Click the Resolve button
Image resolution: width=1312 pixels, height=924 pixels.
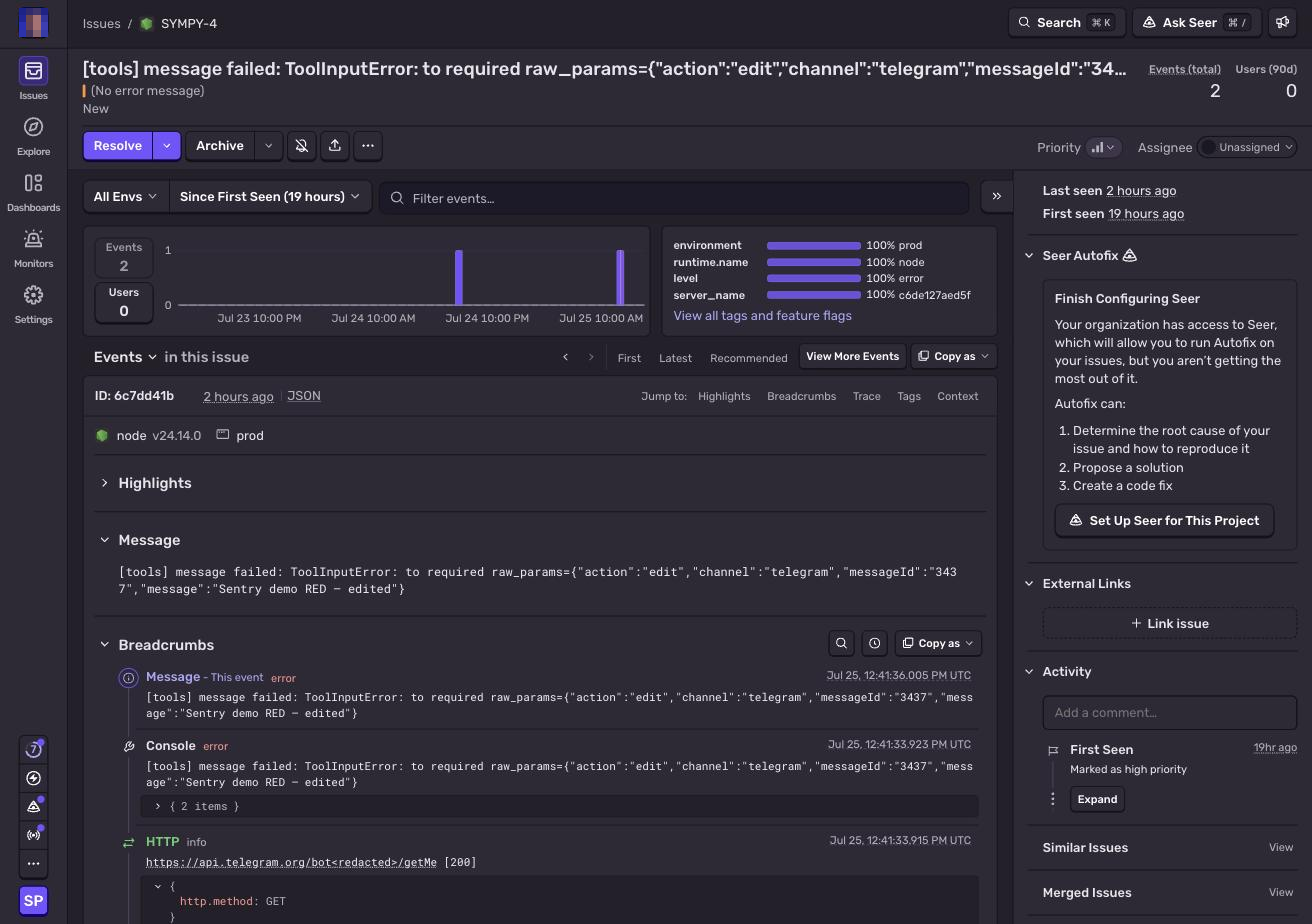point(118,146)
